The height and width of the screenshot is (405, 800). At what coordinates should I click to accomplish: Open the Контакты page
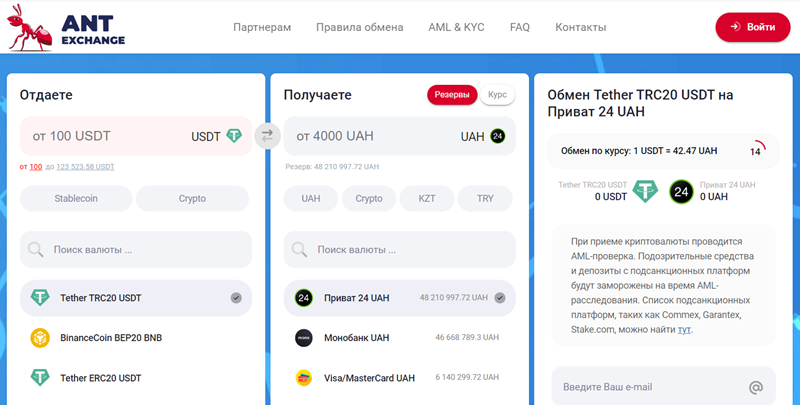click(x=581, y=27)
